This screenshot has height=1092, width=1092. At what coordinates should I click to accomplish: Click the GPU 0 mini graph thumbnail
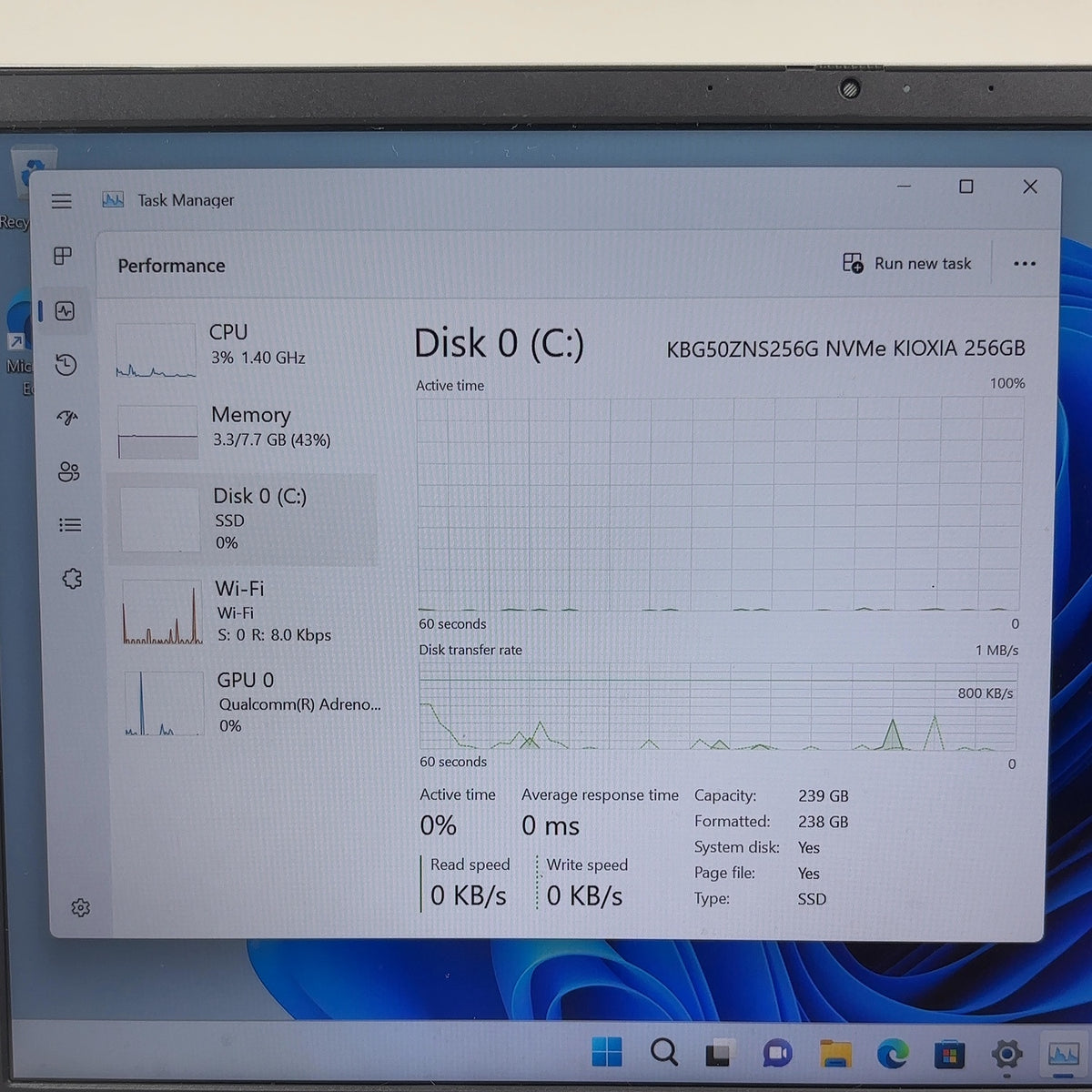[164, 703]
